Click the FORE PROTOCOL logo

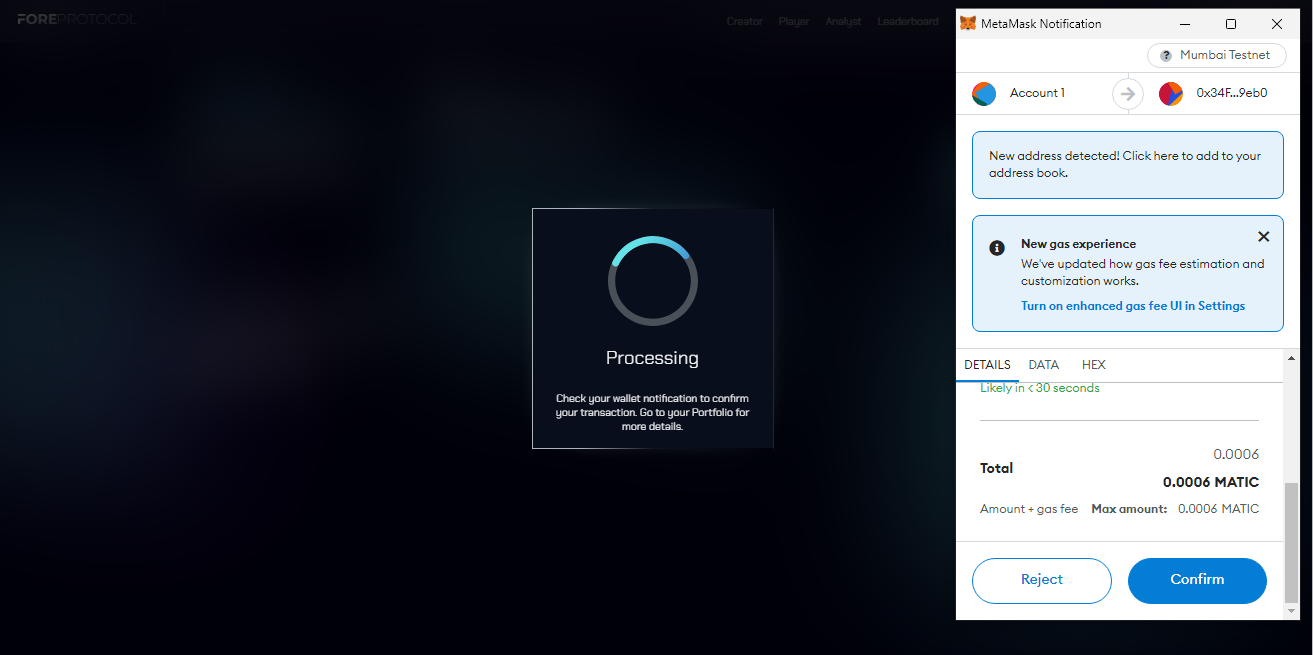76,20
